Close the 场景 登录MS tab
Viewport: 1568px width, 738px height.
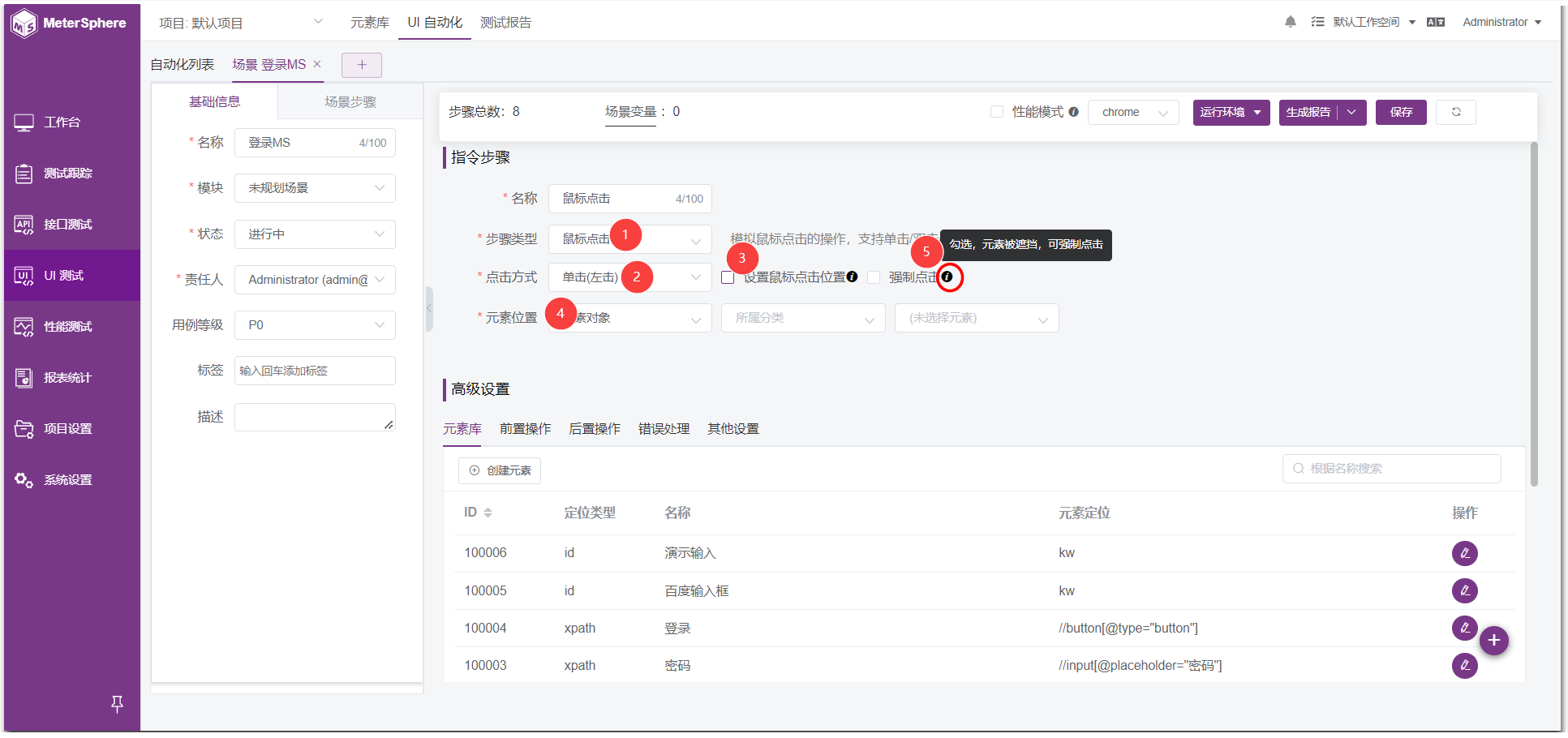[317, 64]
